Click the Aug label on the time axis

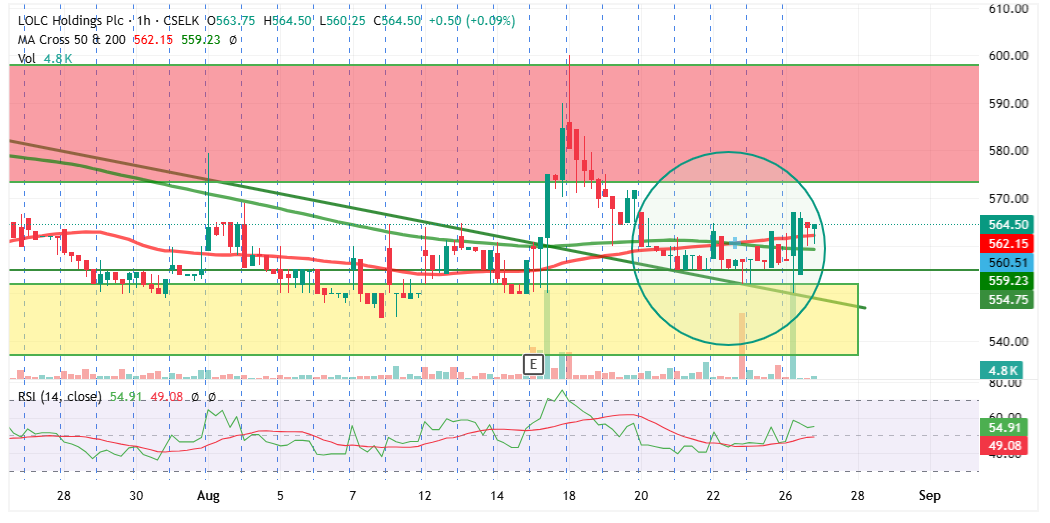pyautogui.click(x=208, y=496)
